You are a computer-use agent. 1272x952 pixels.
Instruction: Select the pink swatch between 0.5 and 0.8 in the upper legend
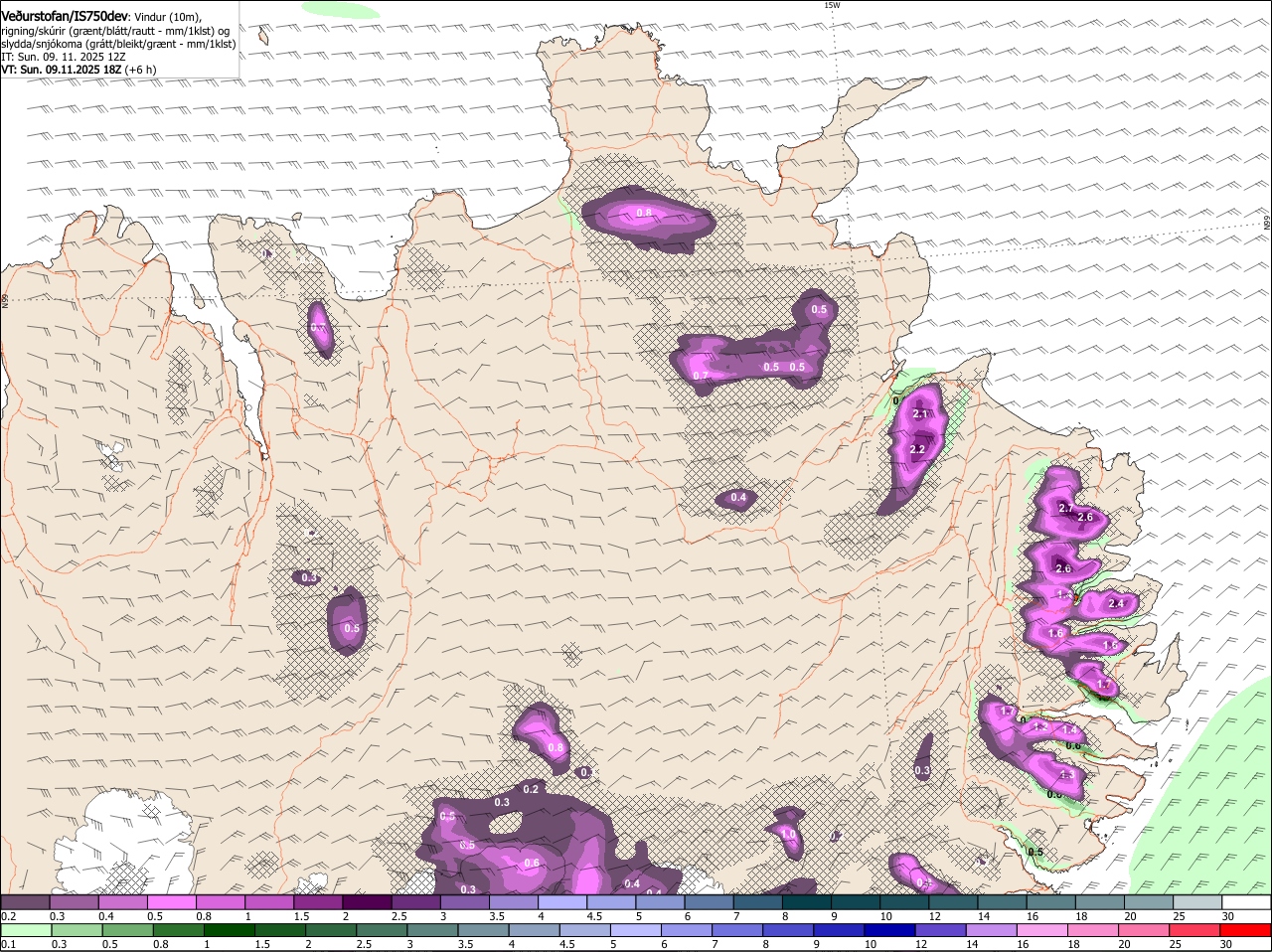[171, 901]
